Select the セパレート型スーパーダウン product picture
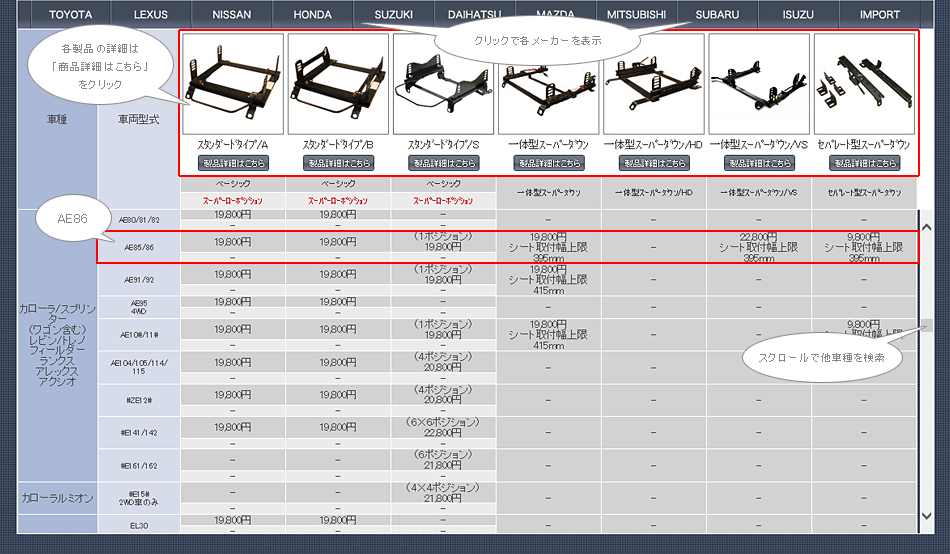Image resolution: width=950 pixels, height=554 pixels. 865,84
